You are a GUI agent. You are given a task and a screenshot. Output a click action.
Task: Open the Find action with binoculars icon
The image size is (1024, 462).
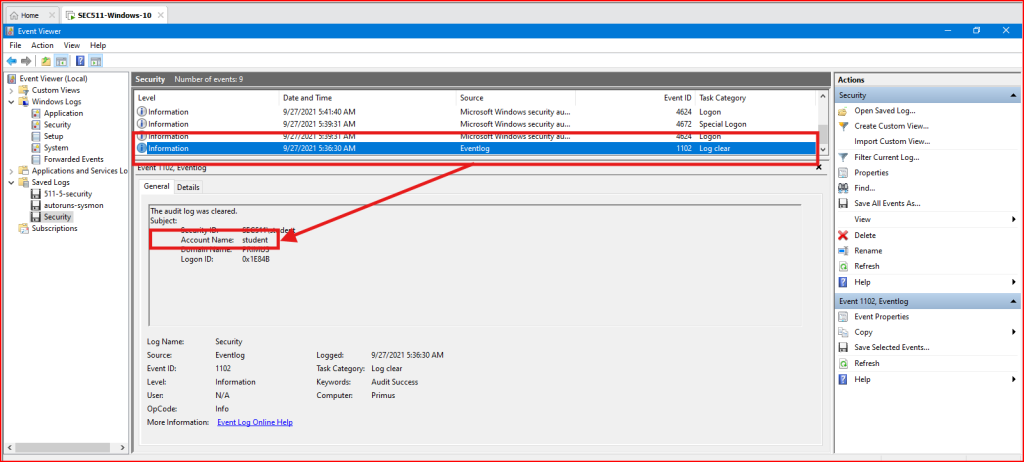[864, 188]
